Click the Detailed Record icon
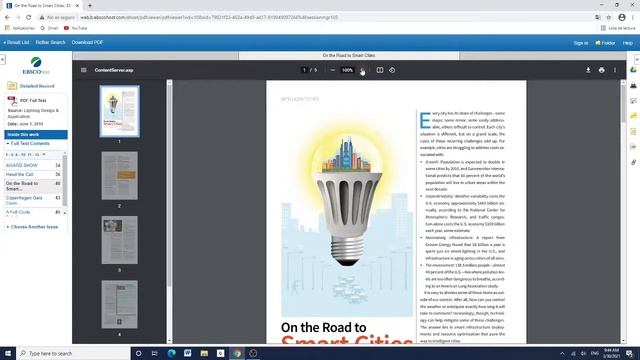The height and width of the screenshot is (360, 640). coord(12,86)
